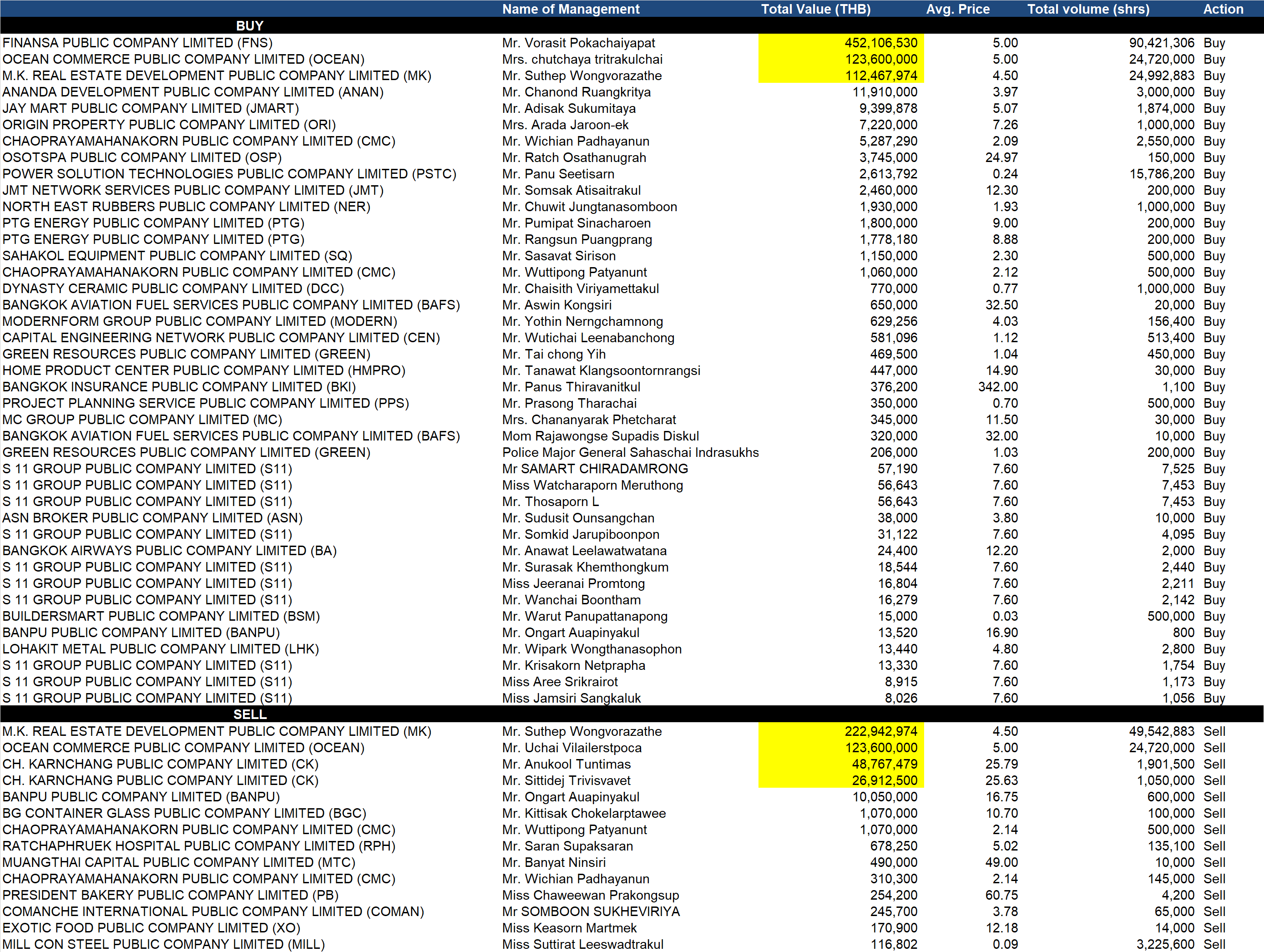Click ORIGIN PROPERTY (ORI) company row
This screenshot has width=1264, height=952.
(169, 125)
